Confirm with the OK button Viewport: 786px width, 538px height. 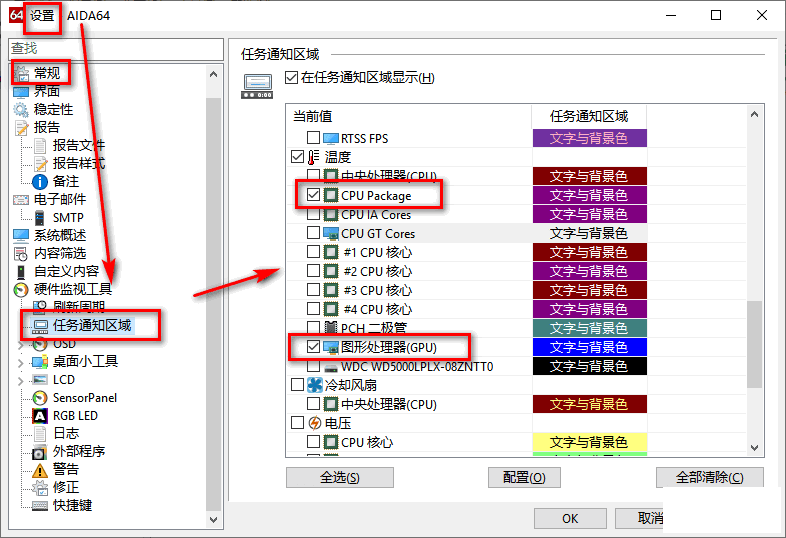pos(570,518)
